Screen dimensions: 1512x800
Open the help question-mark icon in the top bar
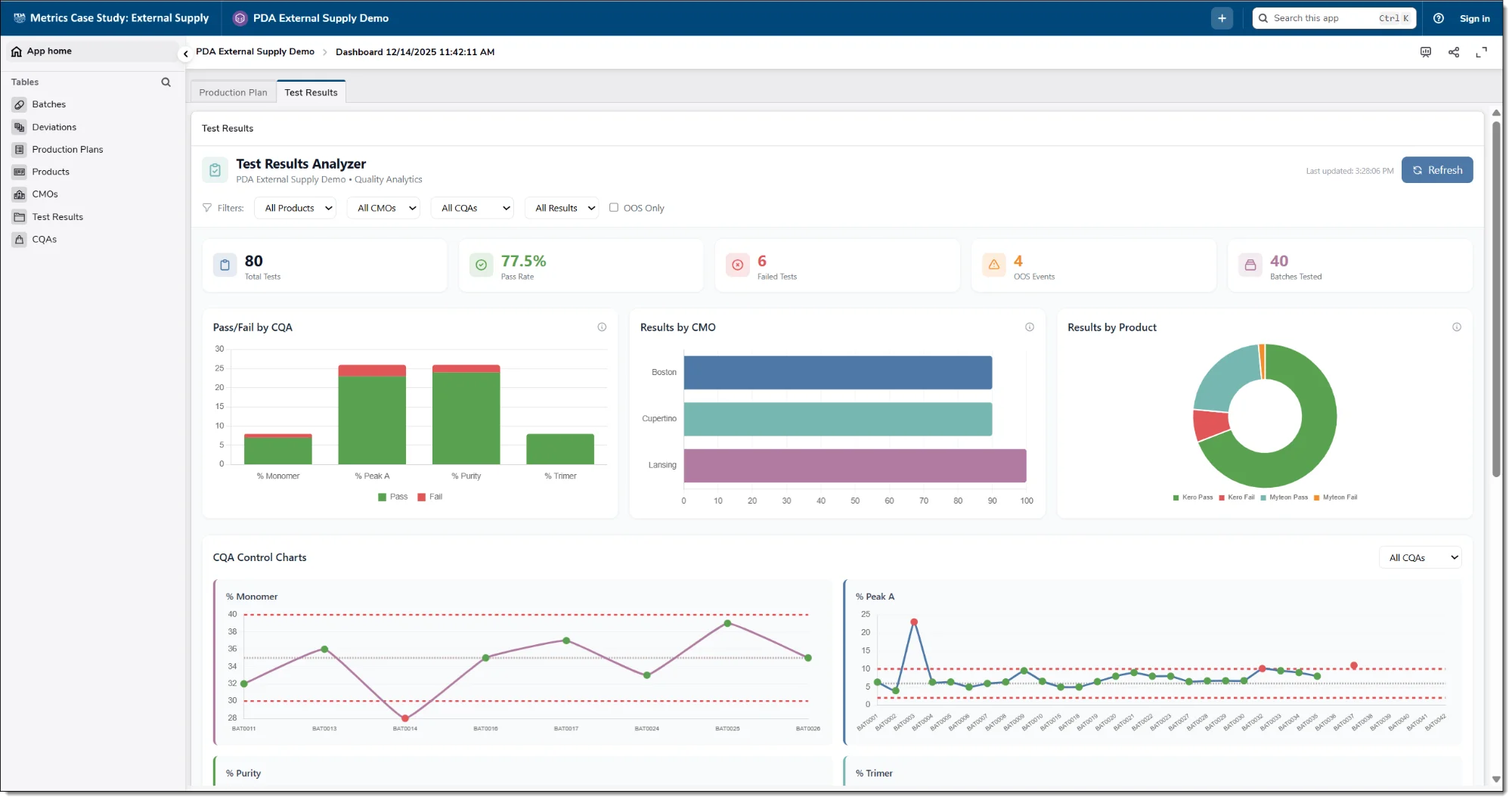coord(1439,17)
